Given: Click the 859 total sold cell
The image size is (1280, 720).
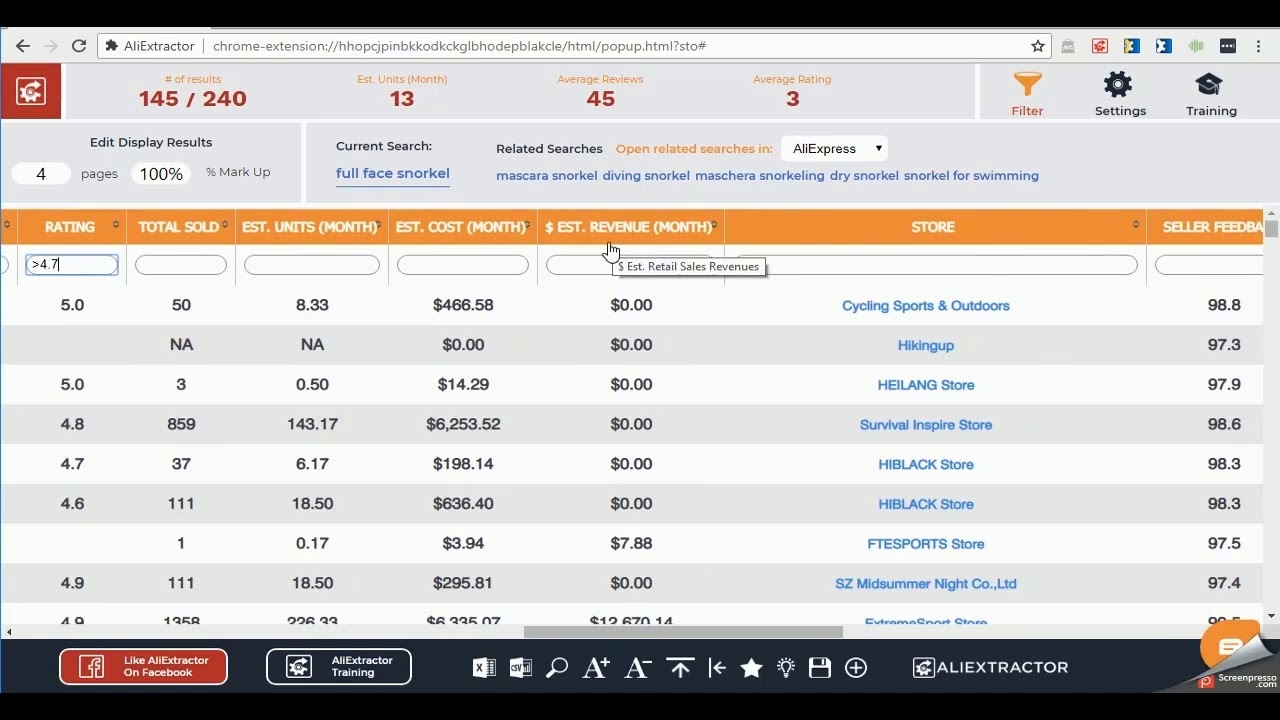Looking at the screenshot, I should point(181,424).
